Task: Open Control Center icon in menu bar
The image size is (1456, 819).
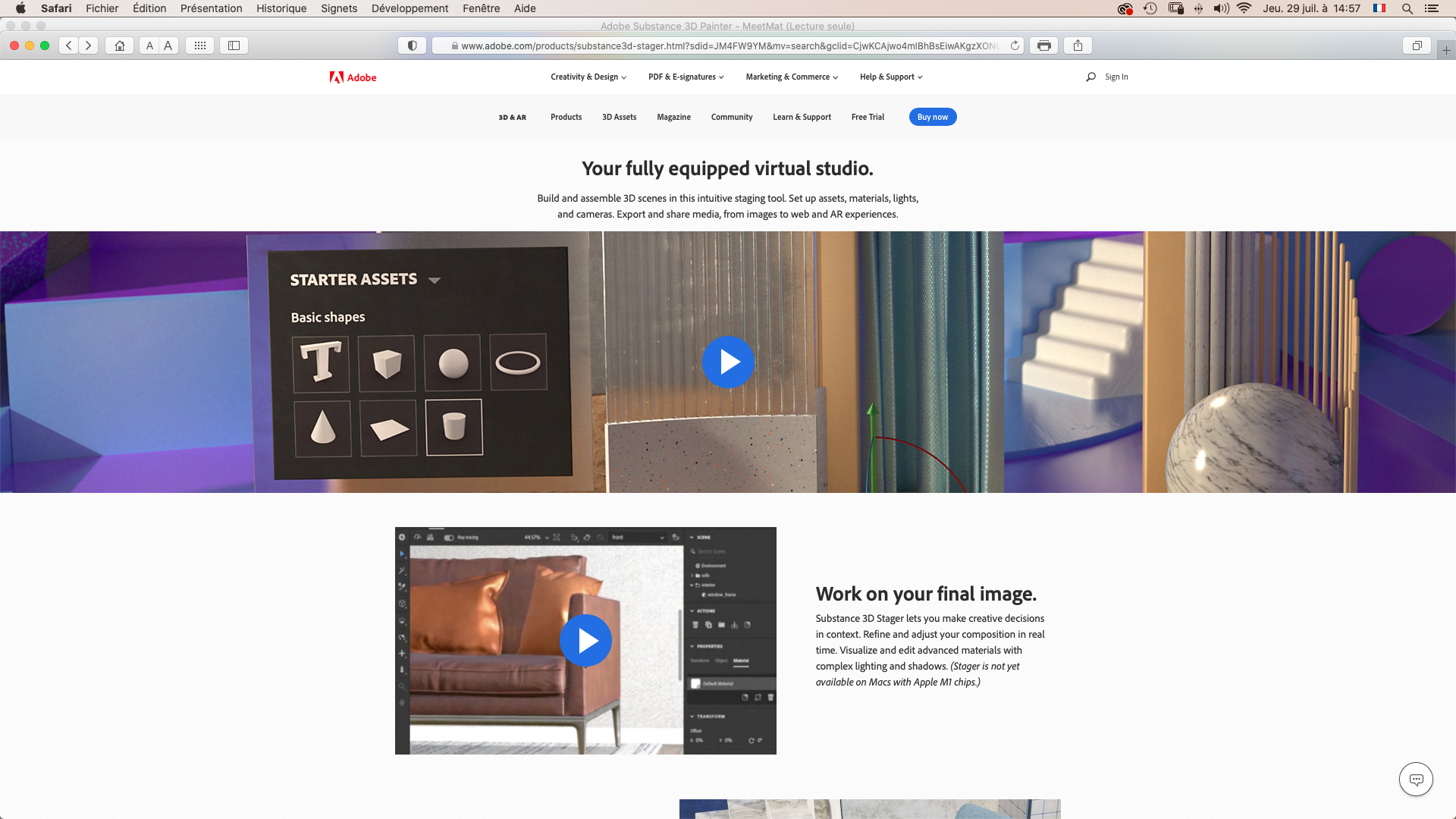Action: (1432, 8)
